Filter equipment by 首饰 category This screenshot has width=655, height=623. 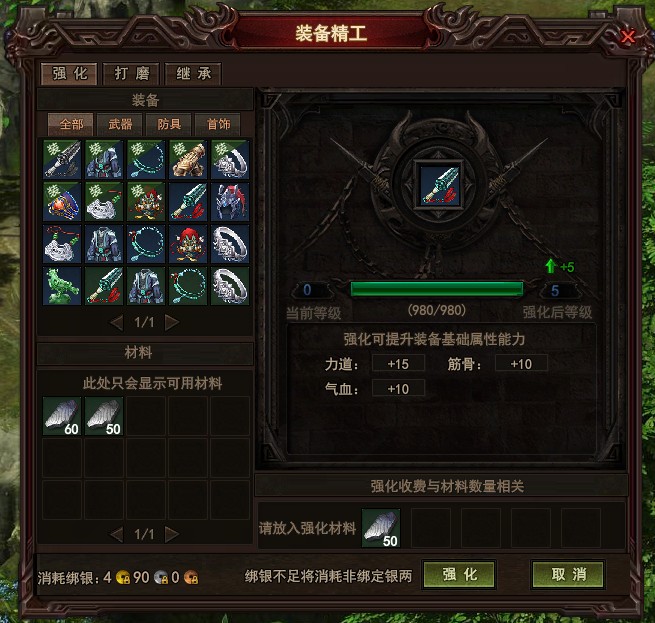click(x=218, y=124)
